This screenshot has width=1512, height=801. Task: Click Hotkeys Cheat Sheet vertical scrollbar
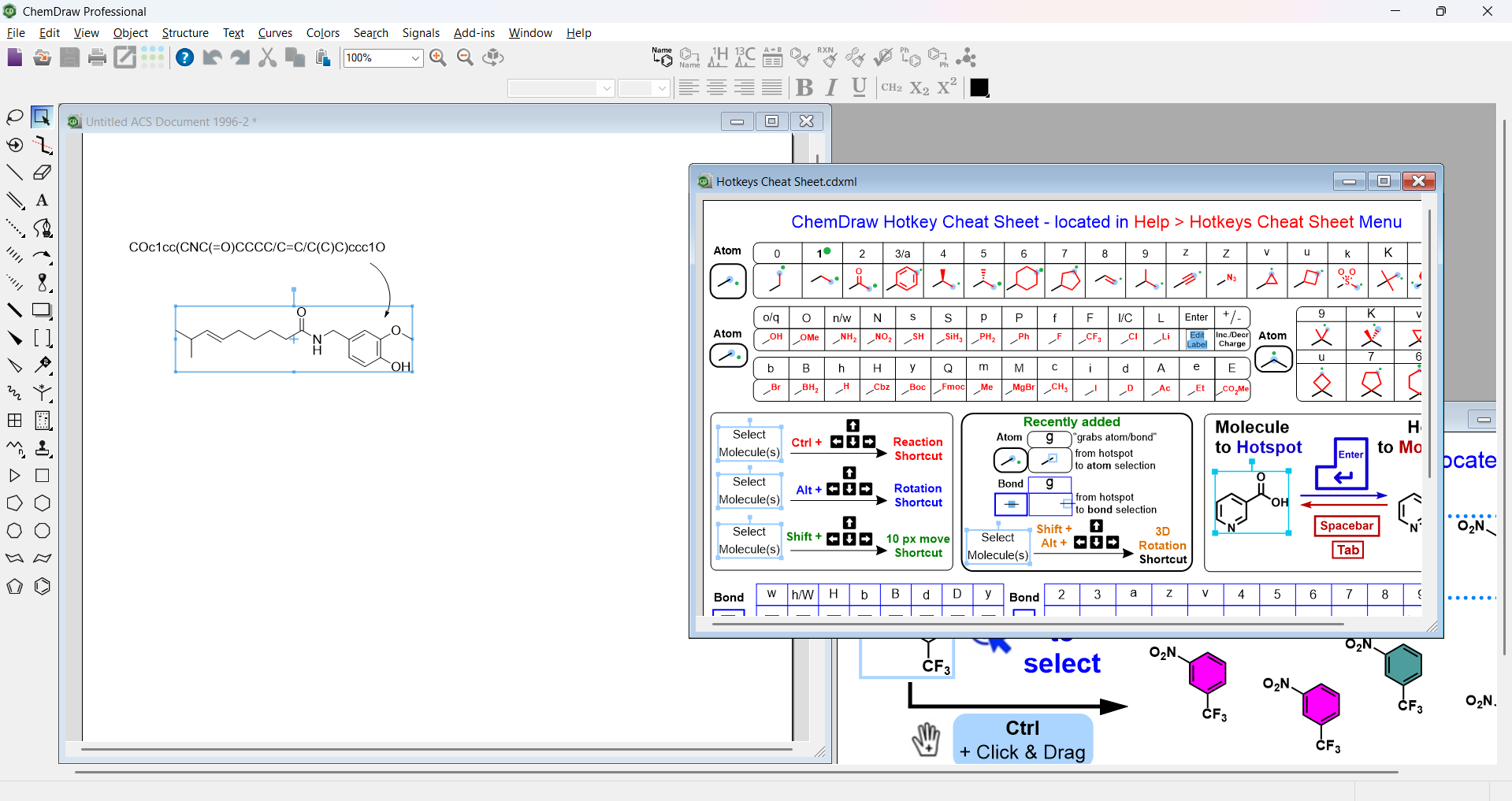pos(1429,343)
